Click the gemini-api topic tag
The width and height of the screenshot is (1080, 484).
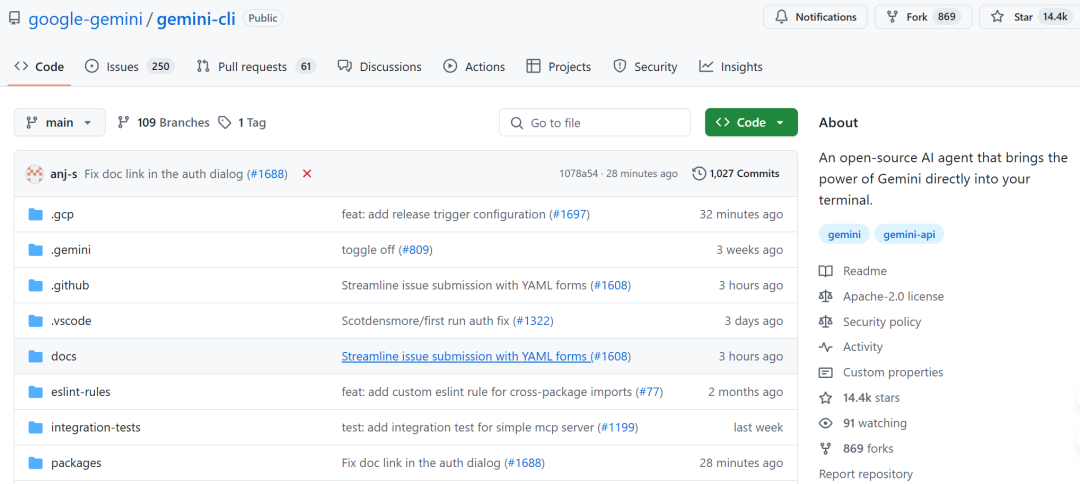tap(909, 234)
